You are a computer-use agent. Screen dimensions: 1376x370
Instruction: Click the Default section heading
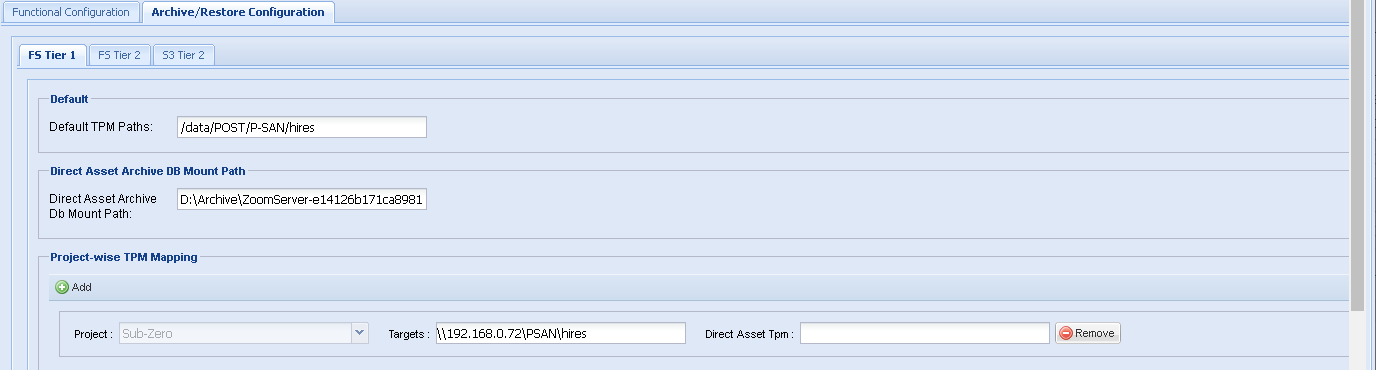click(x=69, y=99)
